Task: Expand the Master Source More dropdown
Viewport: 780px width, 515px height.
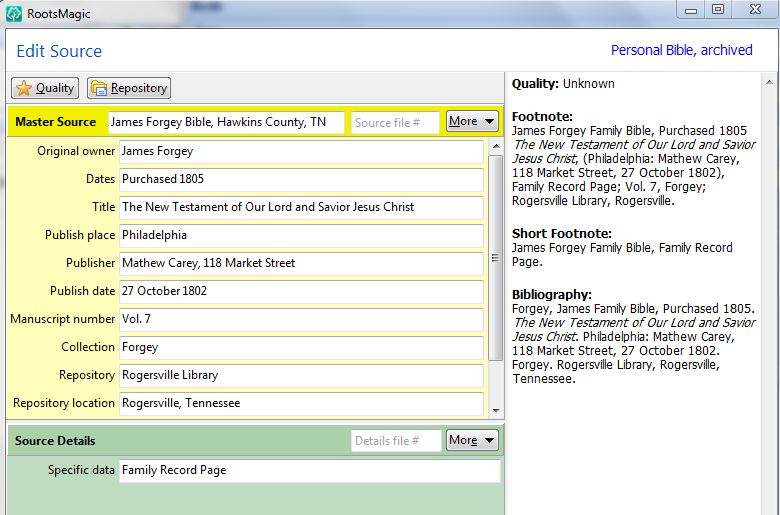Action: 472,121
